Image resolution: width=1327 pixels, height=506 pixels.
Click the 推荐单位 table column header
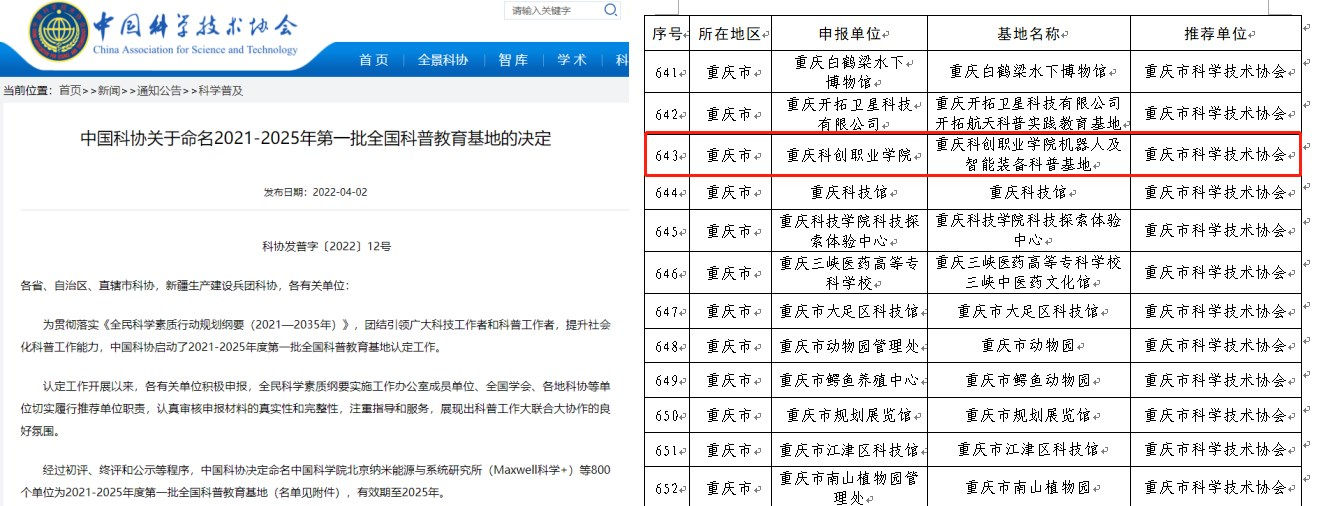(1215, 33)
